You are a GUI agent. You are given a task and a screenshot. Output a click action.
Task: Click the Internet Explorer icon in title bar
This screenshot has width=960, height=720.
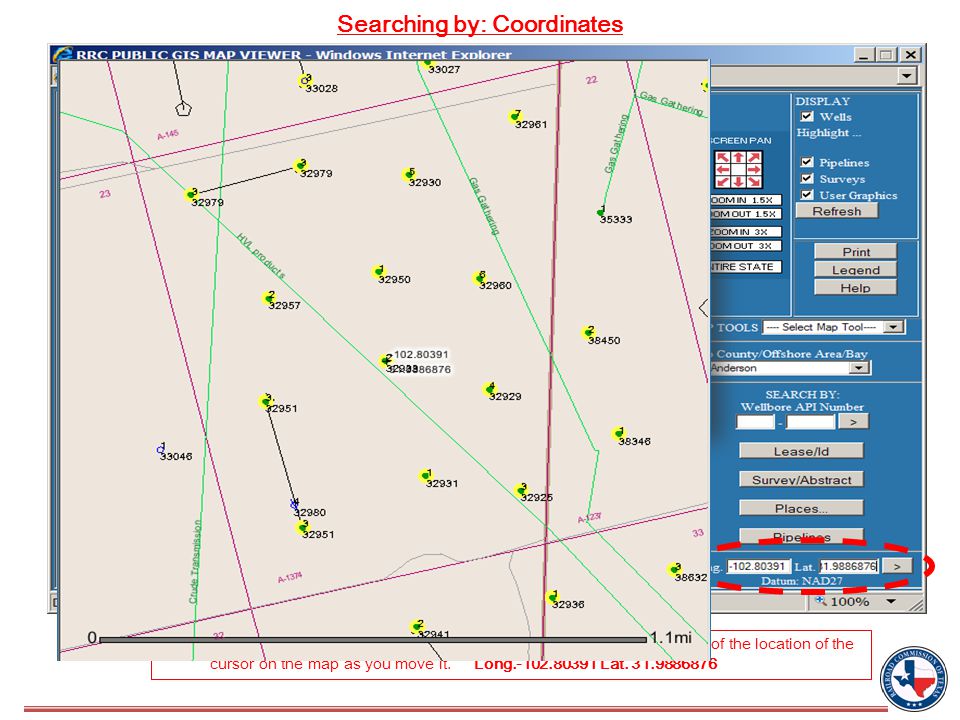pyautogui.click(x=62, y=54)
